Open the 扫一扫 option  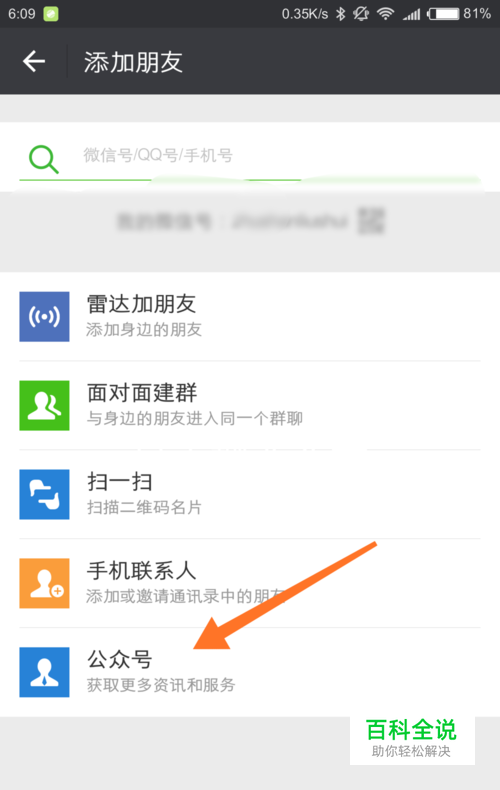[250, 494]
